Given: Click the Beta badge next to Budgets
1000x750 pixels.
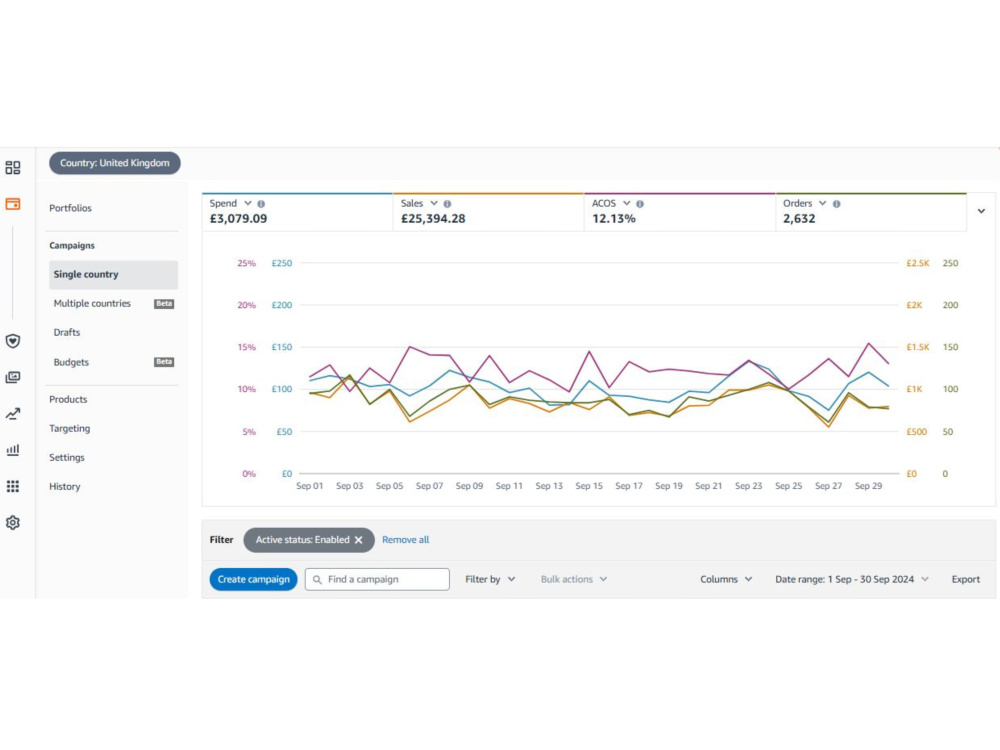Looking at the screenshot, I should click(x=164, y=362).
